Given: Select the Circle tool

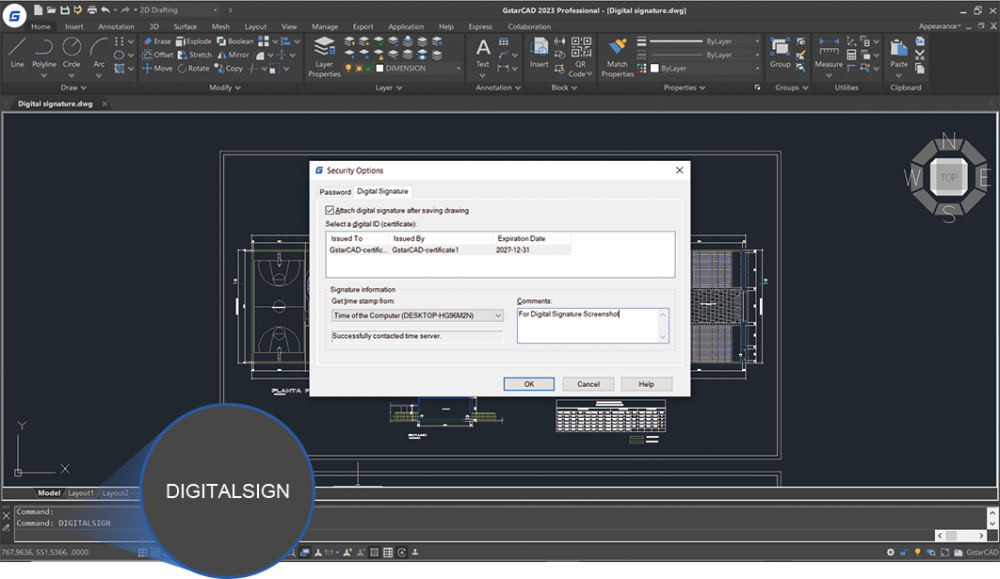Looking at the screenshot, I should click(71, 52).
